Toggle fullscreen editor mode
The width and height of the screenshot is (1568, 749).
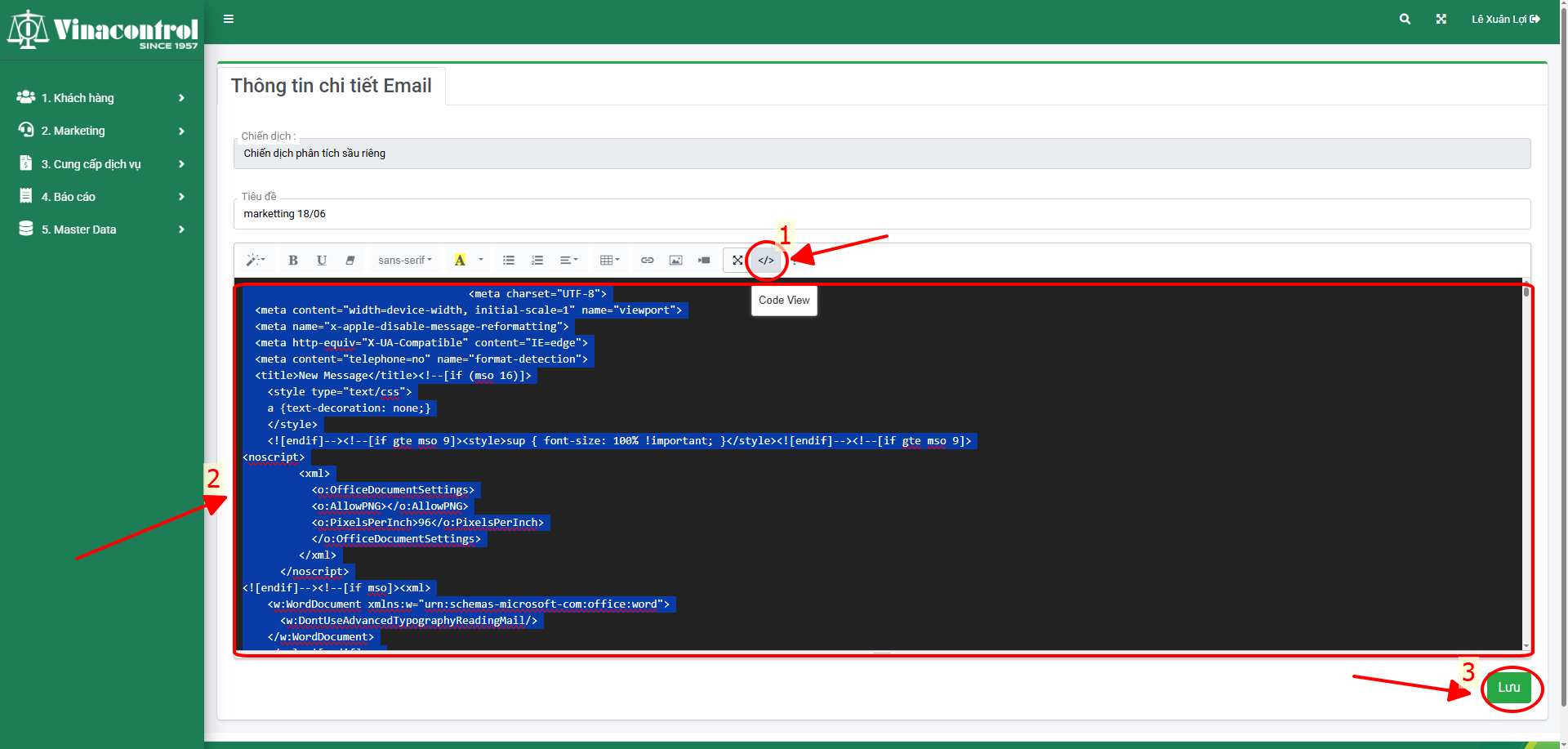click(x=737, y=261)
